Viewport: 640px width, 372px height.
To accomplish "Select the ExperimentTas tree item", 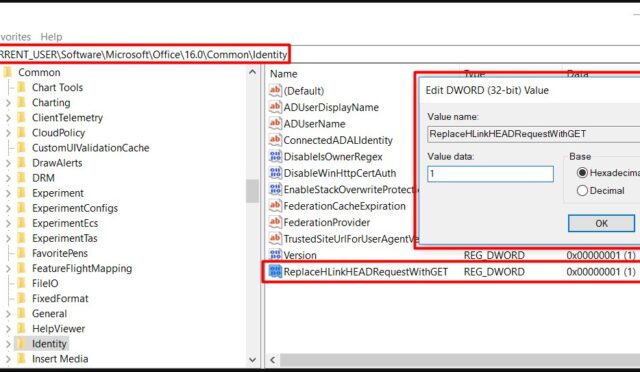I will [x=64, y=238].
